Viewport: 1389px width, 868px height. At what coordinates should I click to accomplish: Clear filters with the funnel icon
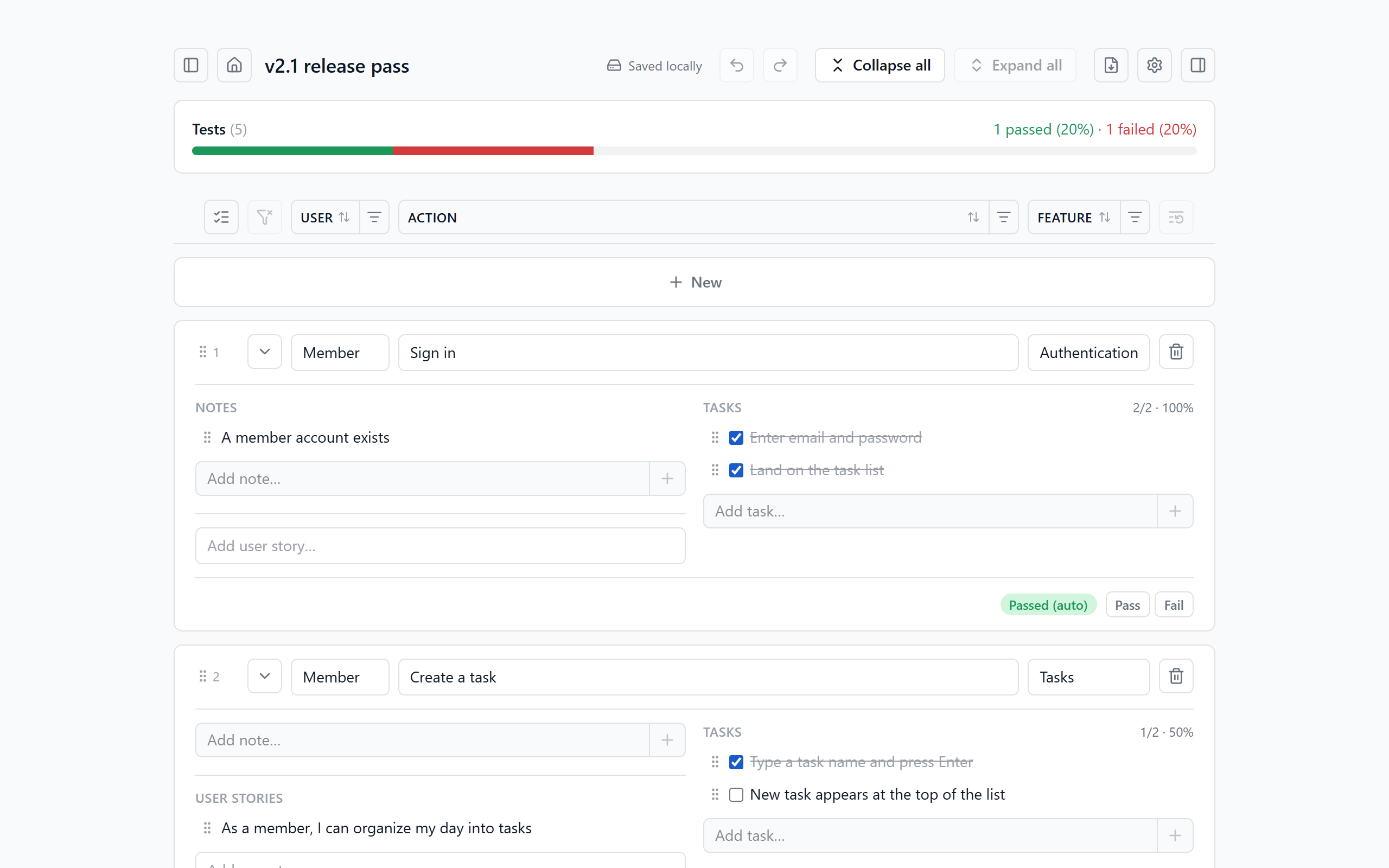pyautogui.click(x=265, y=217)
